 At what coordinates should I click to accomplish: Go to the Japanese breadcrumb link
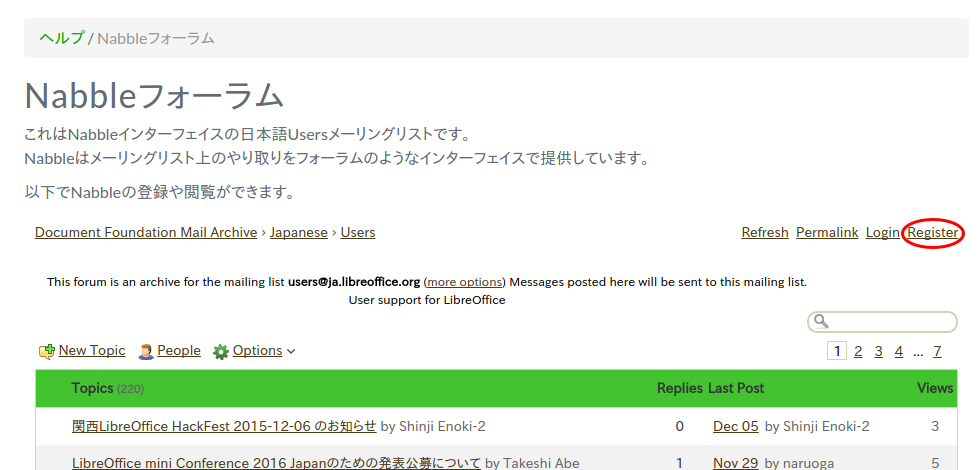pyautogui.click(x=299, y=232)
